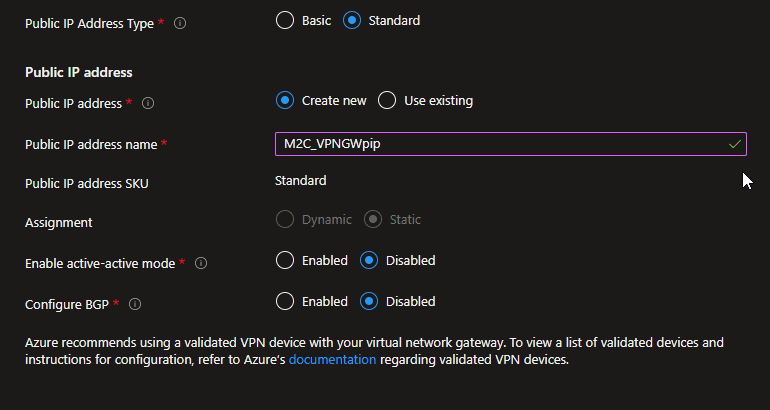Click info icon next to active-active mode
770x410 pixels.
(x=201, y=263)
